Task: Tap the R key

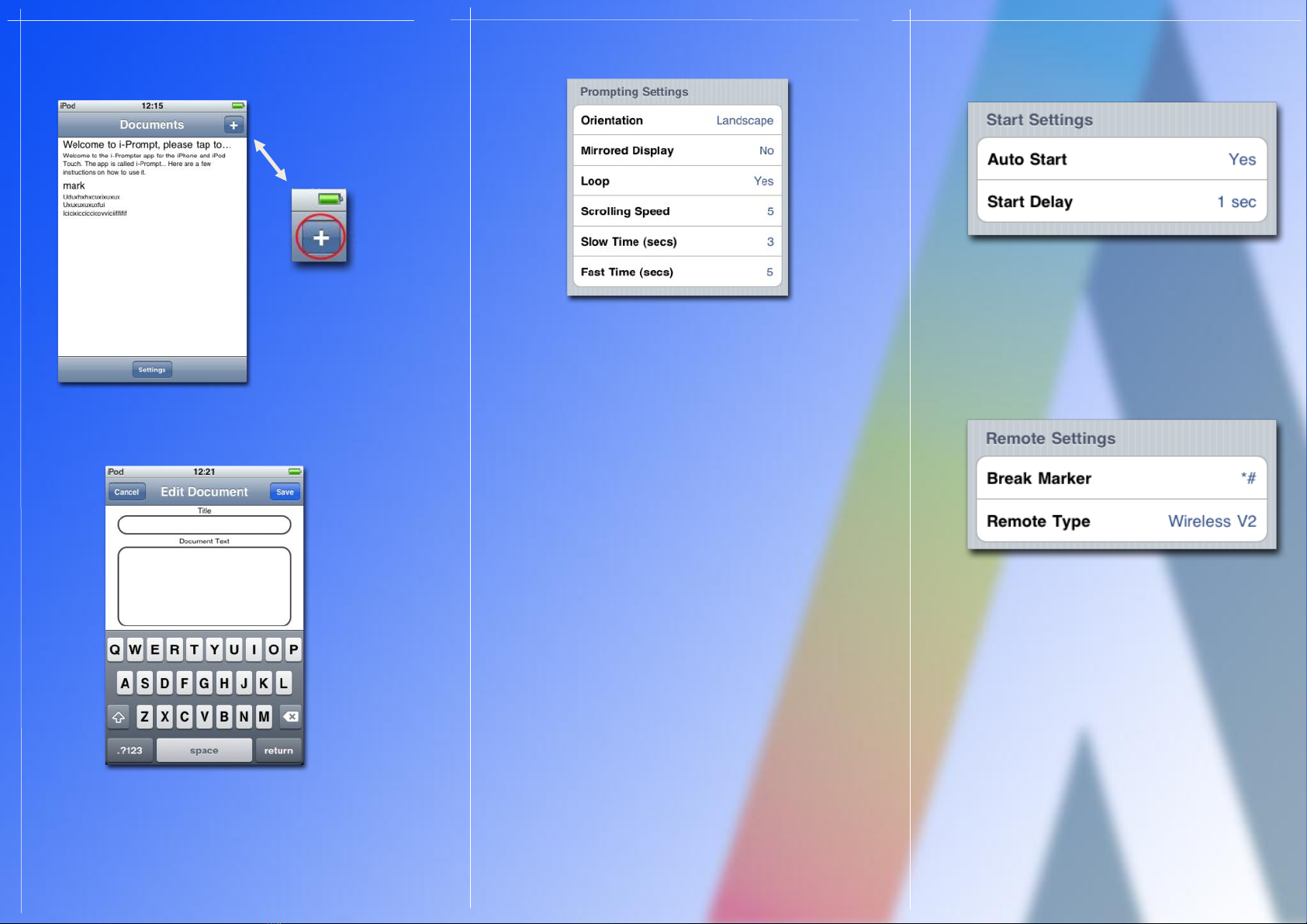Action: pyautogui.click(x=175, y=649)
